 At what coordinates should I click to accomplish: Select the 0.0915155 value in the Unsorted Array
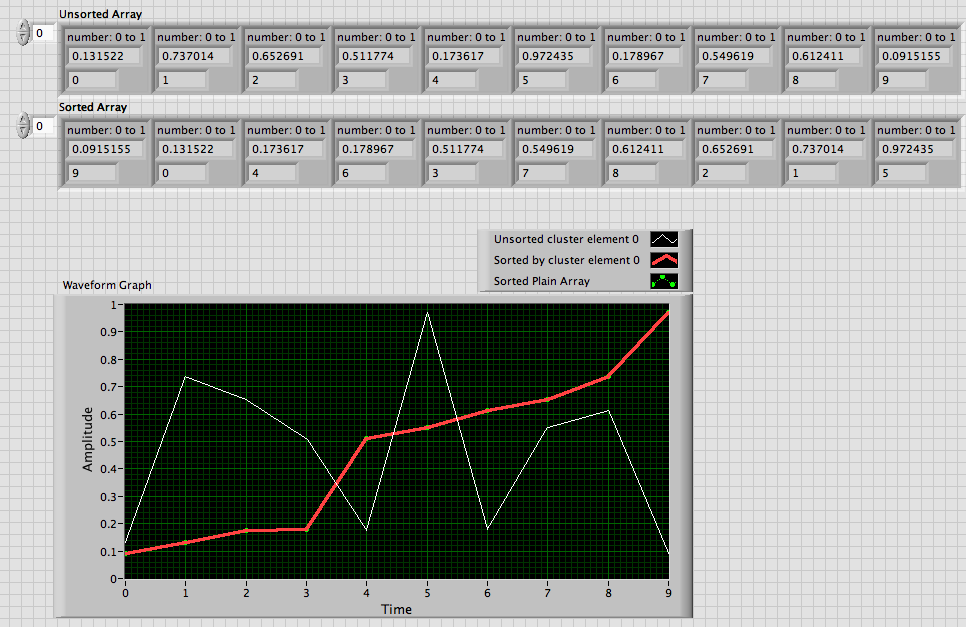pyautogui.click(x=914, y=56)
